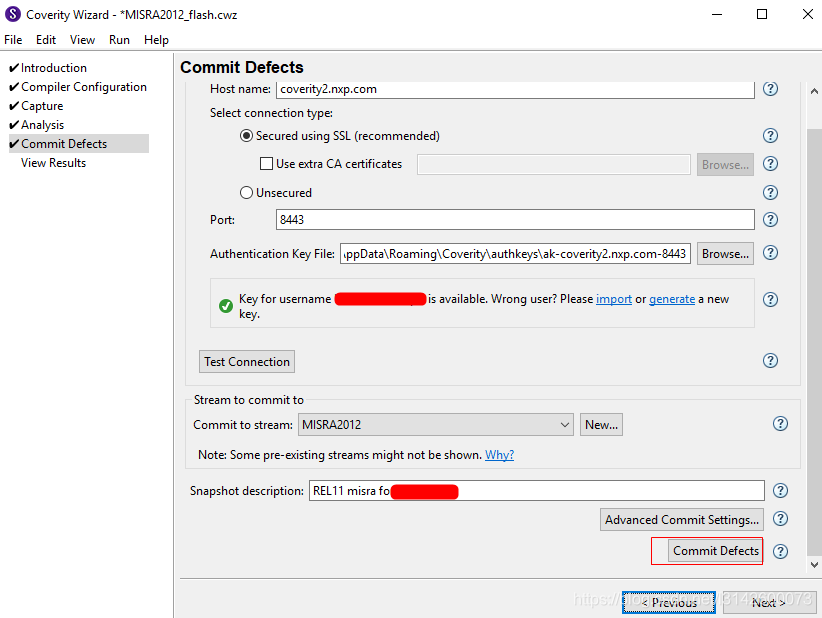Click the import key link
The height and width of the screenshot is (618, 822).
(x=613, y=299)
